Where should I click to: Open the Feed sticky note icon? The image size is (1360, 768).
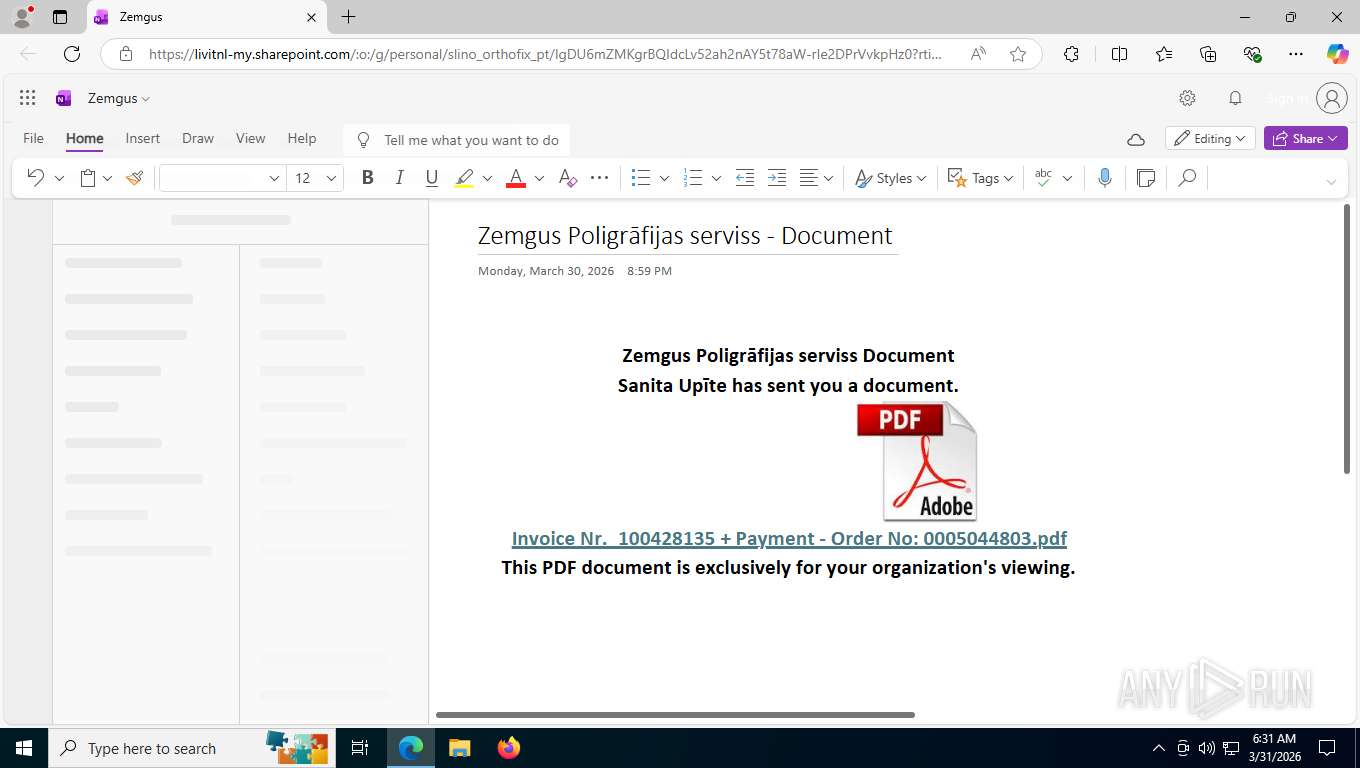1146,178
